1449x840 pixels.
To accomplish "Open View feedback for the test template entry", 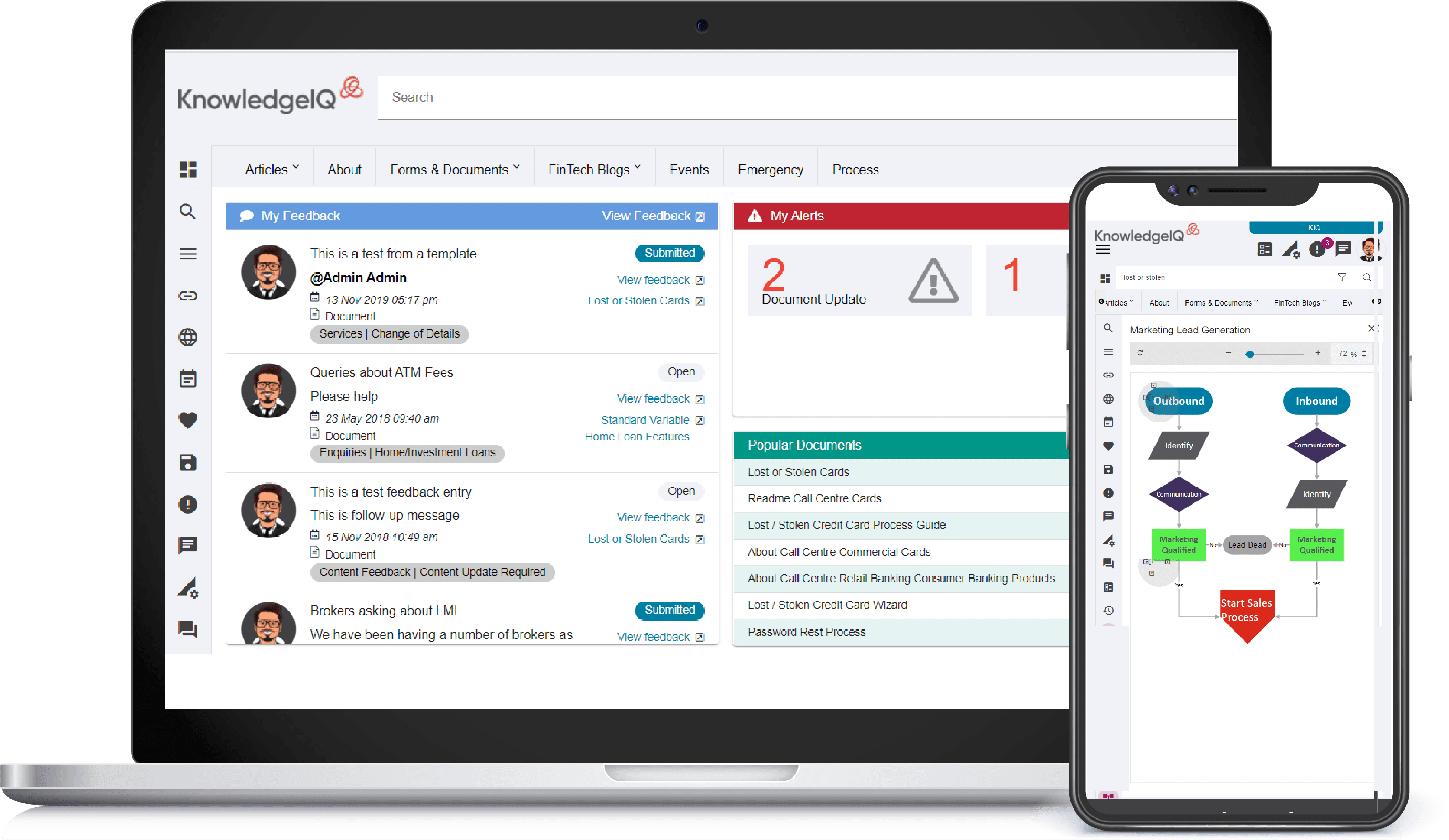I will 660,280.
